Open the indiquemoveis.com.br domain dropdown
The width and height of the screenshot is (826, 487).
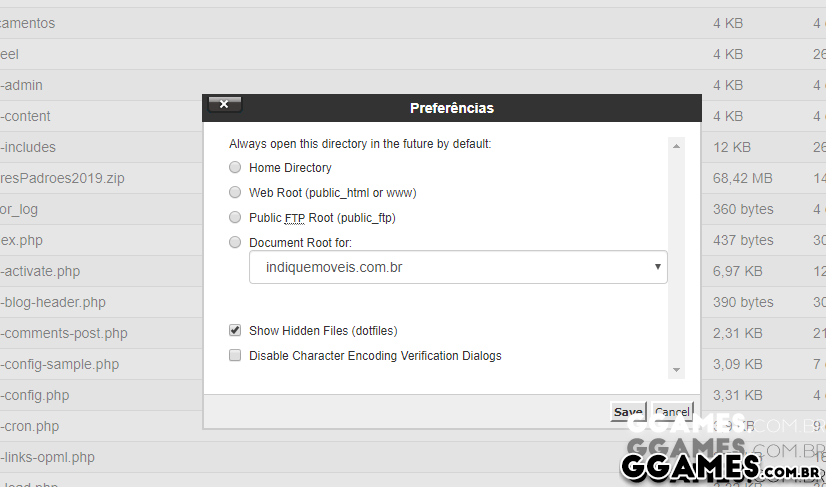click(x=458, y=268)
